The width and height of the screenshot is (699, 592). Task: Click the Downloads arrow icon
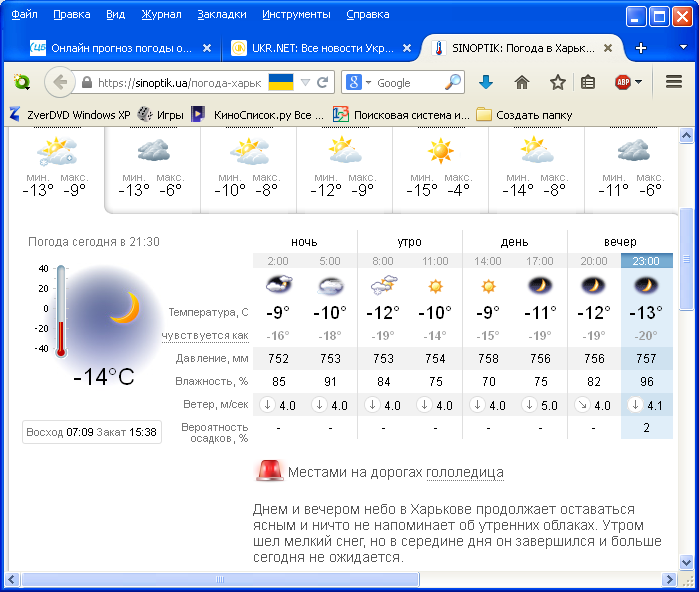486,82
